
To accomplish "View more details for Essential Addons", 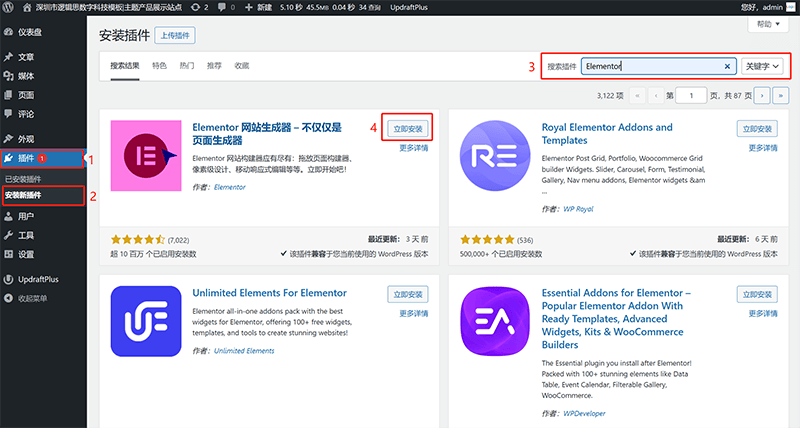I will [763, 313].
